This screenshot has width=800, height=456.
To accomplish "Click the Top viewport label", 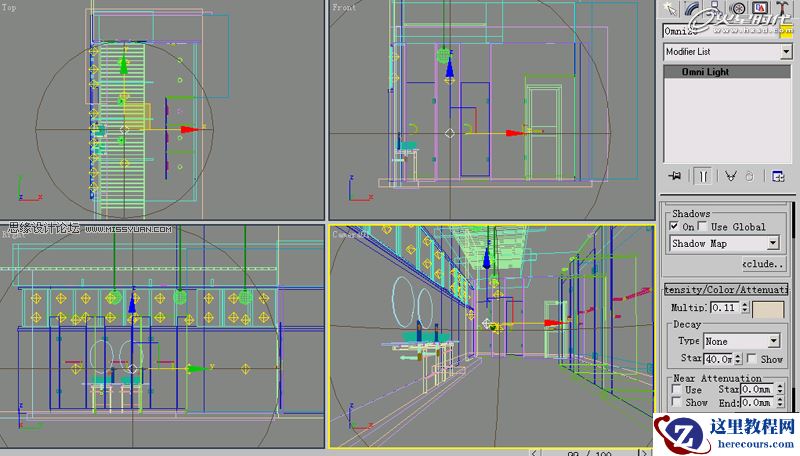I will point(9,7).
